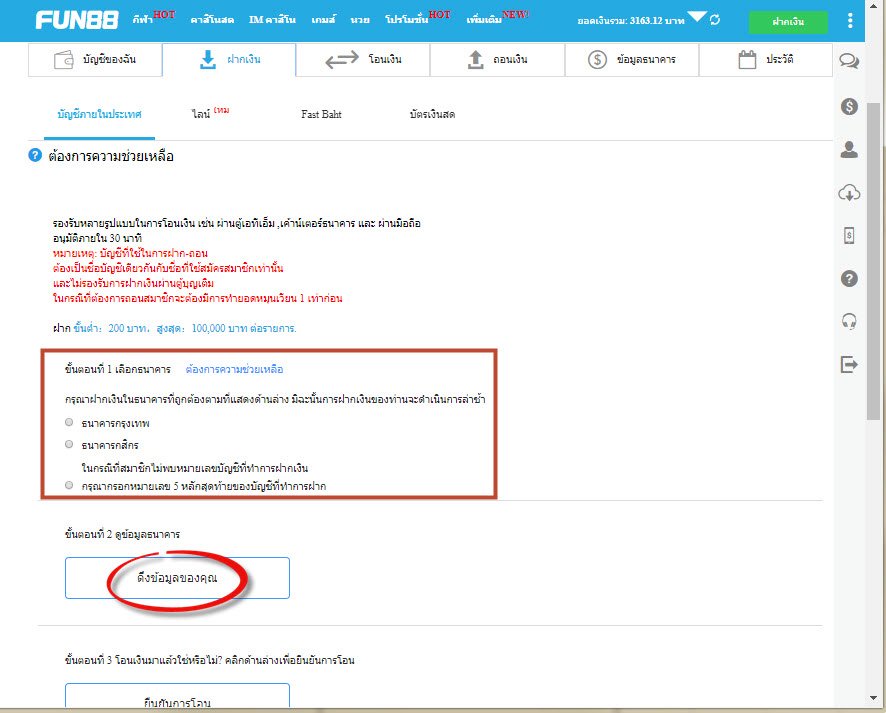Viewport: 886px width, 713px height.
Task: Click the mobile payment phone icon
Action: coord(849,236)
